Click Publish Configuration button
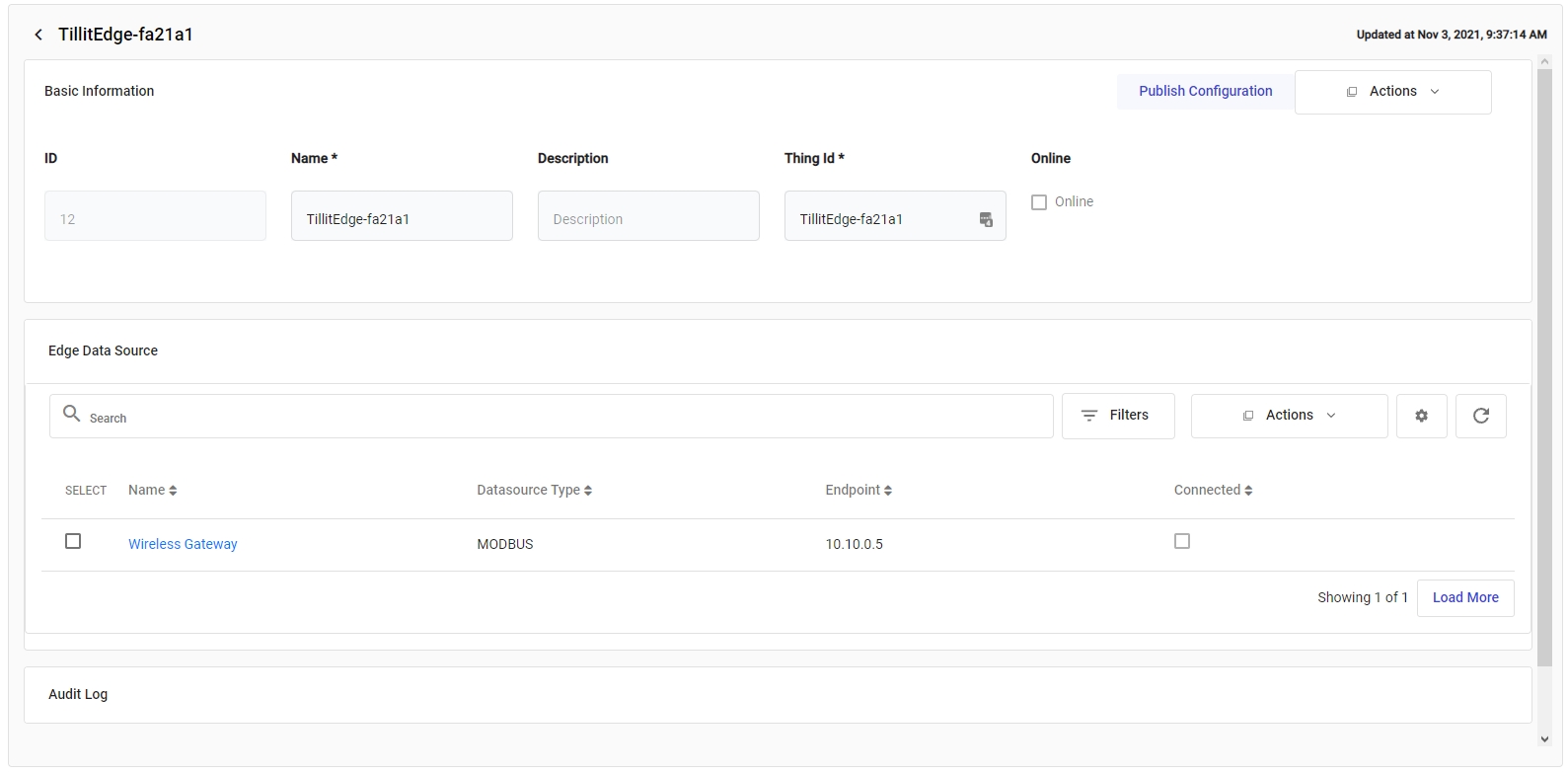The image size is (1568, 775). (x=1205, y=91)
